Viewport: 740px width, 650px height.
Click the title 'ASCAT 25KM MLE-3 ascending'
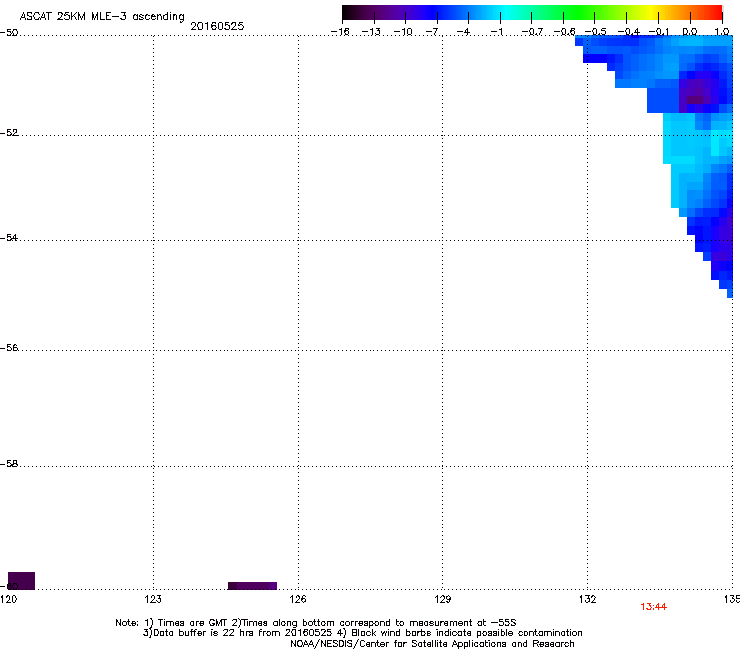point(102,17)
